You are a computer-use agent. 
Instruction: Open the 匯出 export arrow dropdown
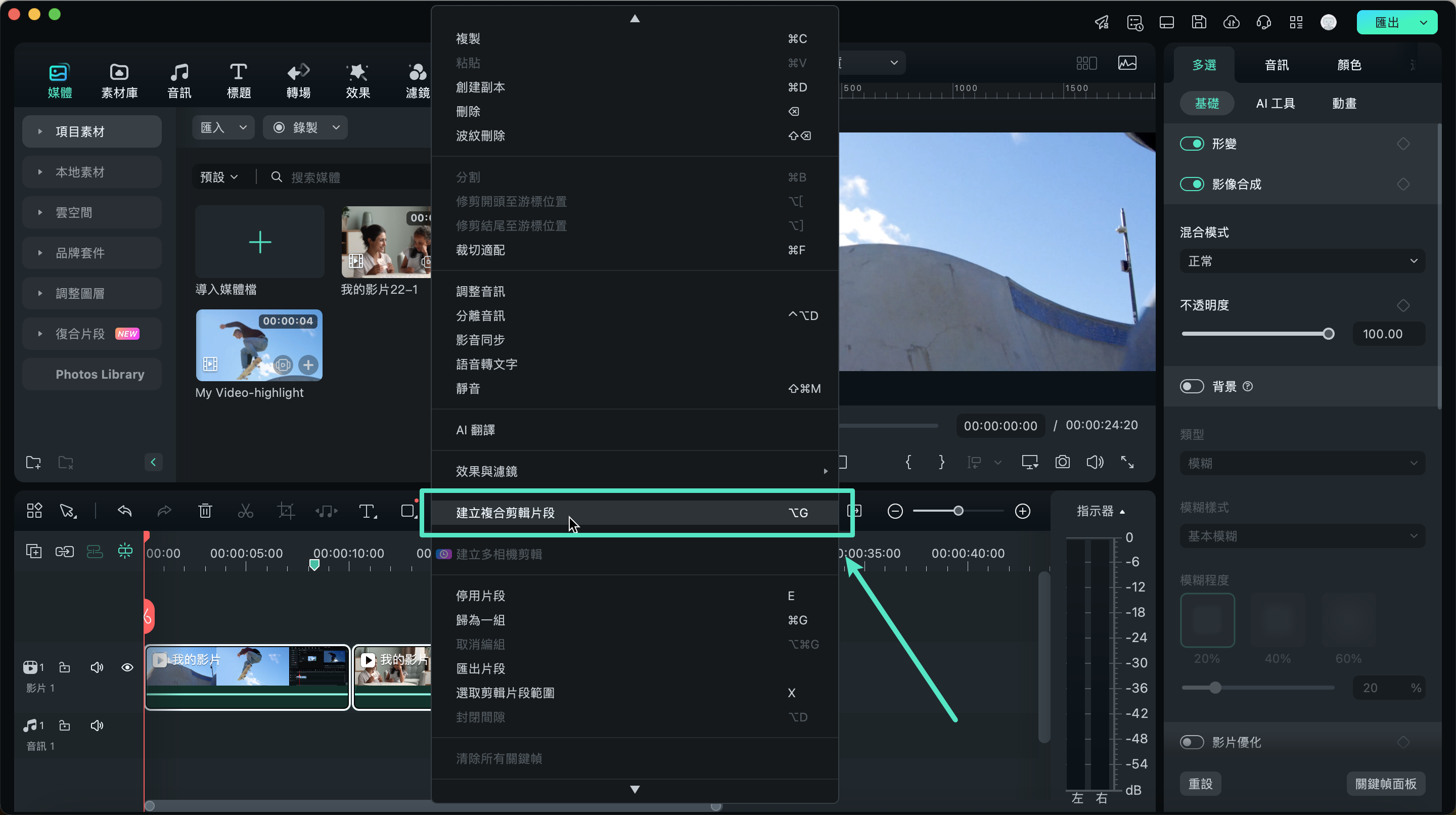(1423, 23)
